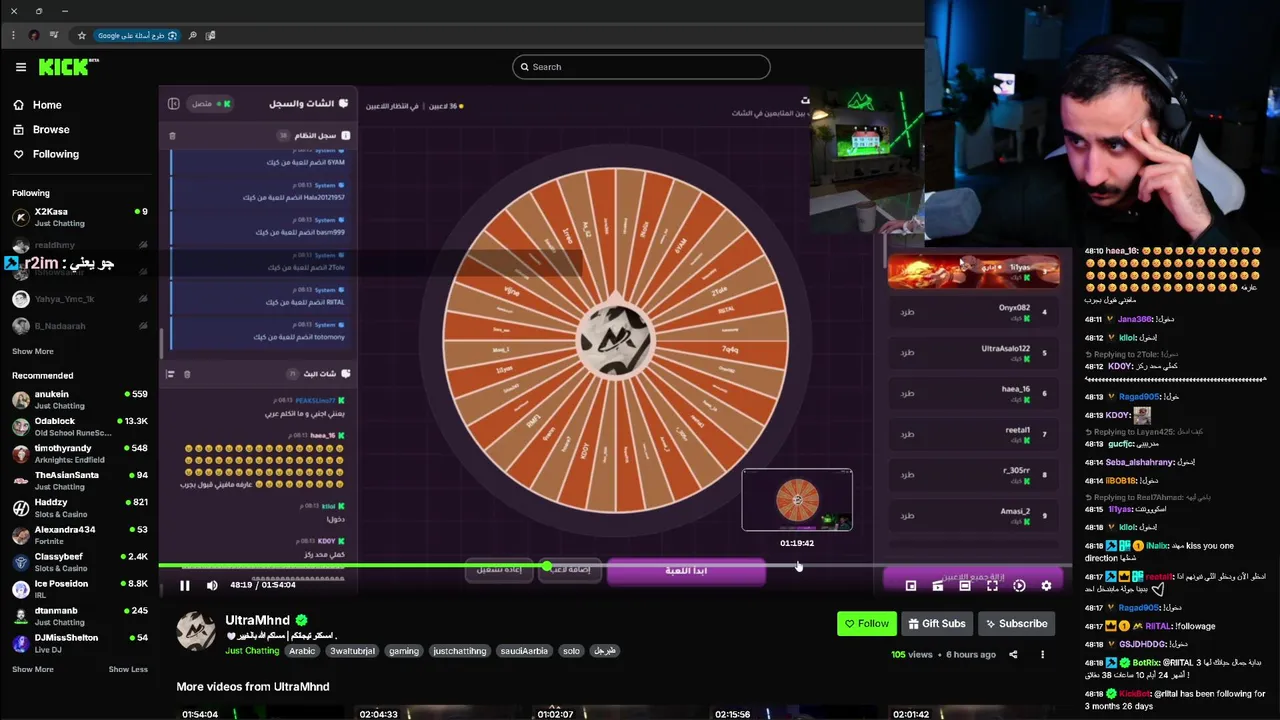Screen dimensions: 1280x720
Task: Click DJMissShelton channel avatar
Action: point(21,643)
